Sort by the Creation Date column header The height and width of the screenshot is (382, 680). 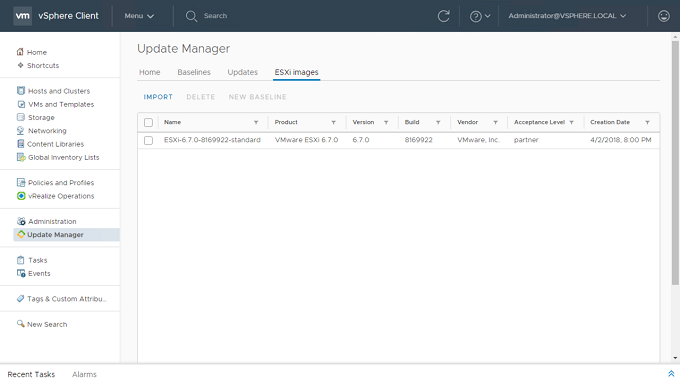(x=610, y=122)
